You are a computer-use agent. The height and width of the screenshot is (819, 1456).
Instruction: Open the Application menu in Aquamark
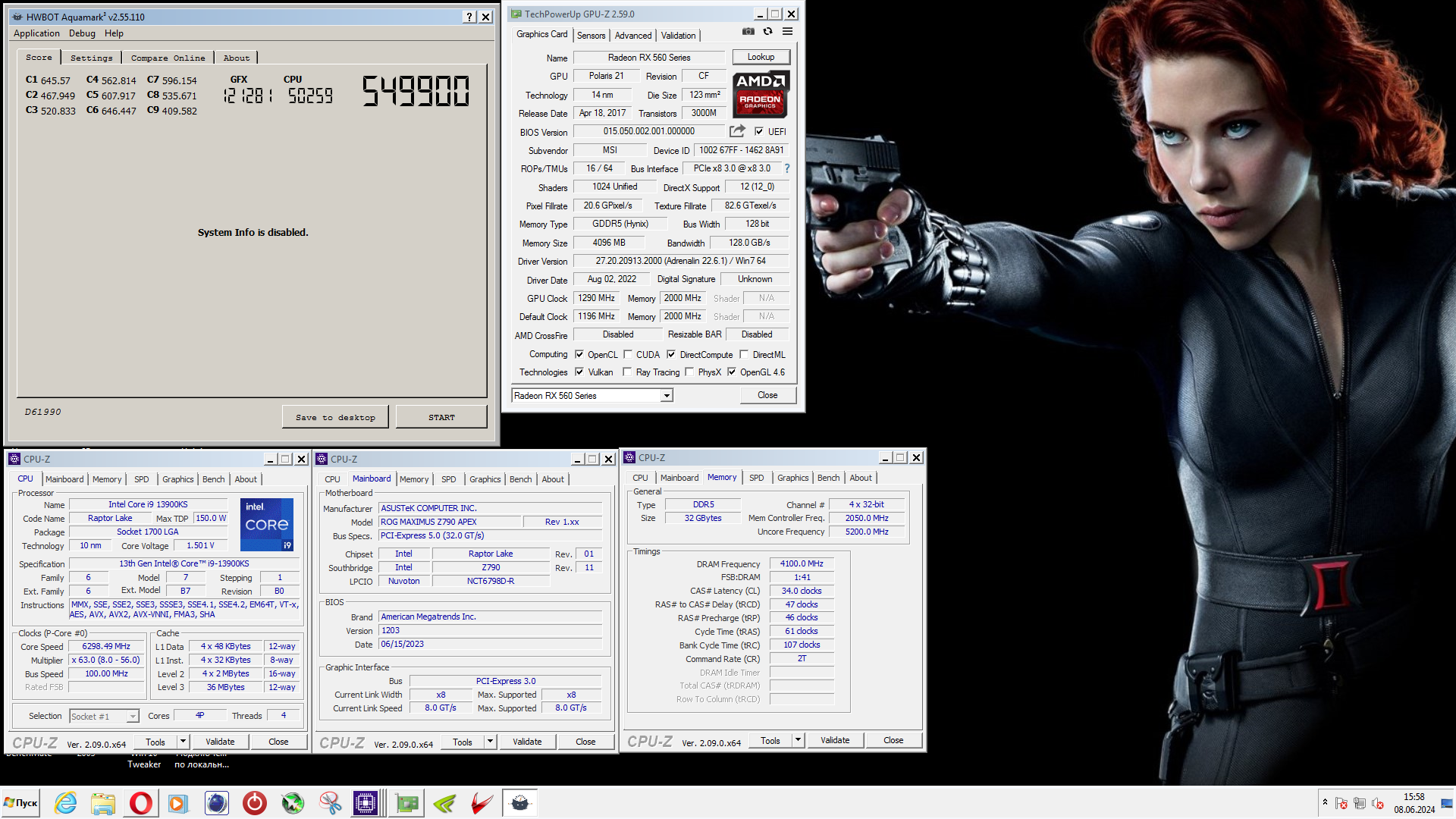tap(36, 33)
